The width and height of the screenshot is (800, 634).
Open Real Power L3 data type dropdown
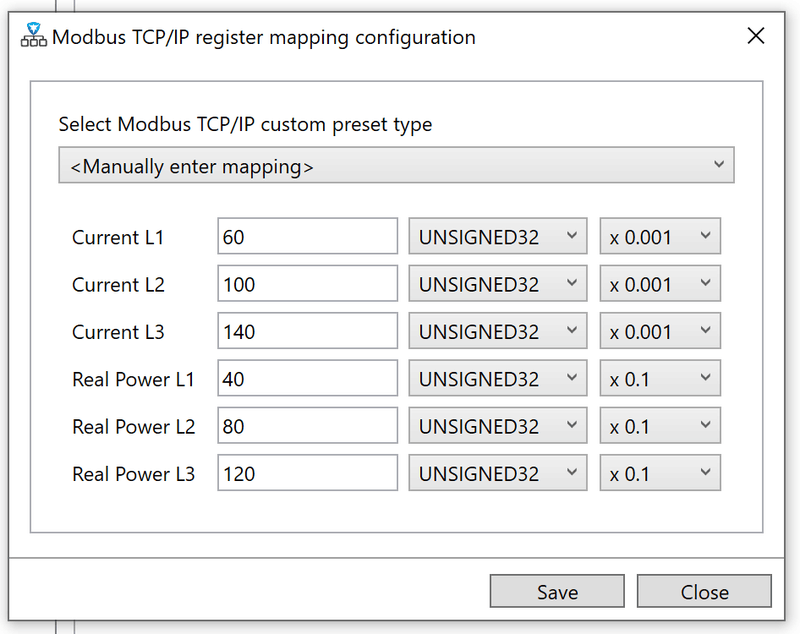point(498,474)
